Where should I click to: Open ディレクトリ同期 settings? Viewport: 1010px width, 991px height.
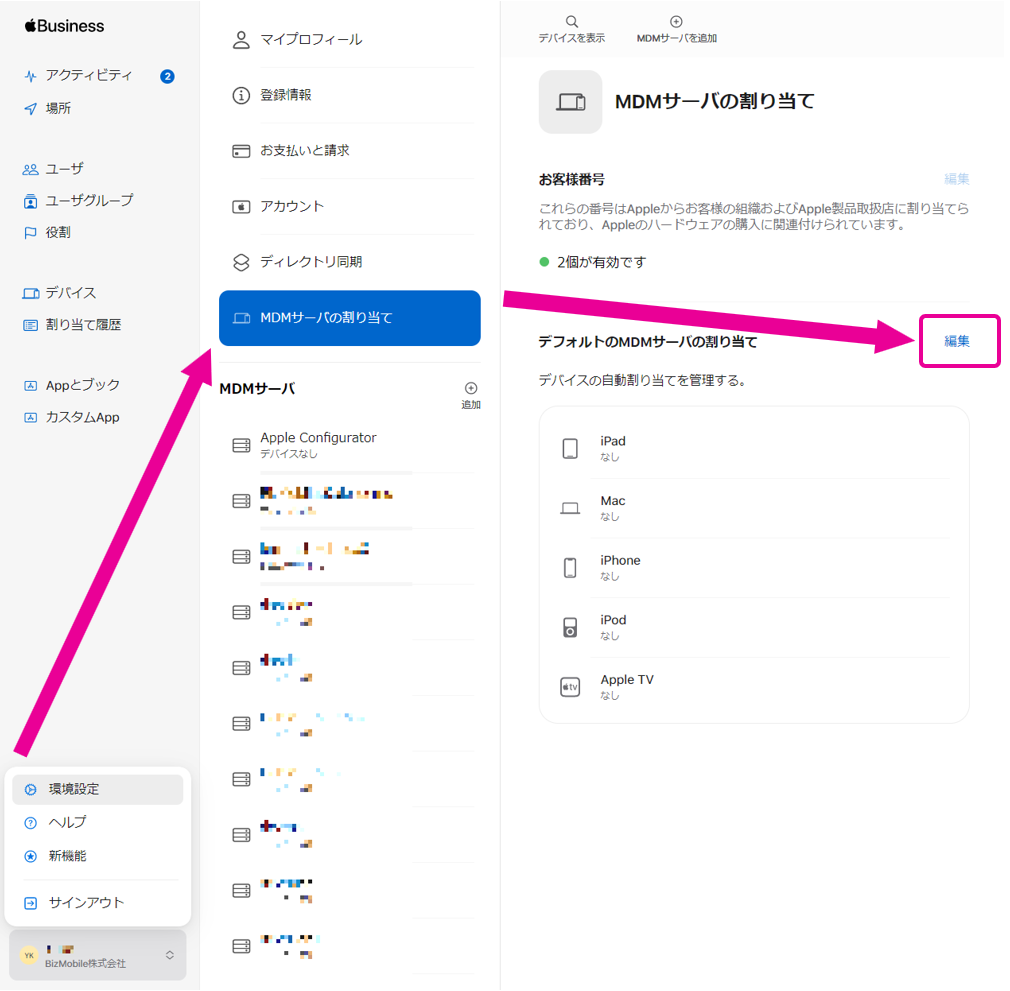pyautogui.click(x=311, y=262)
